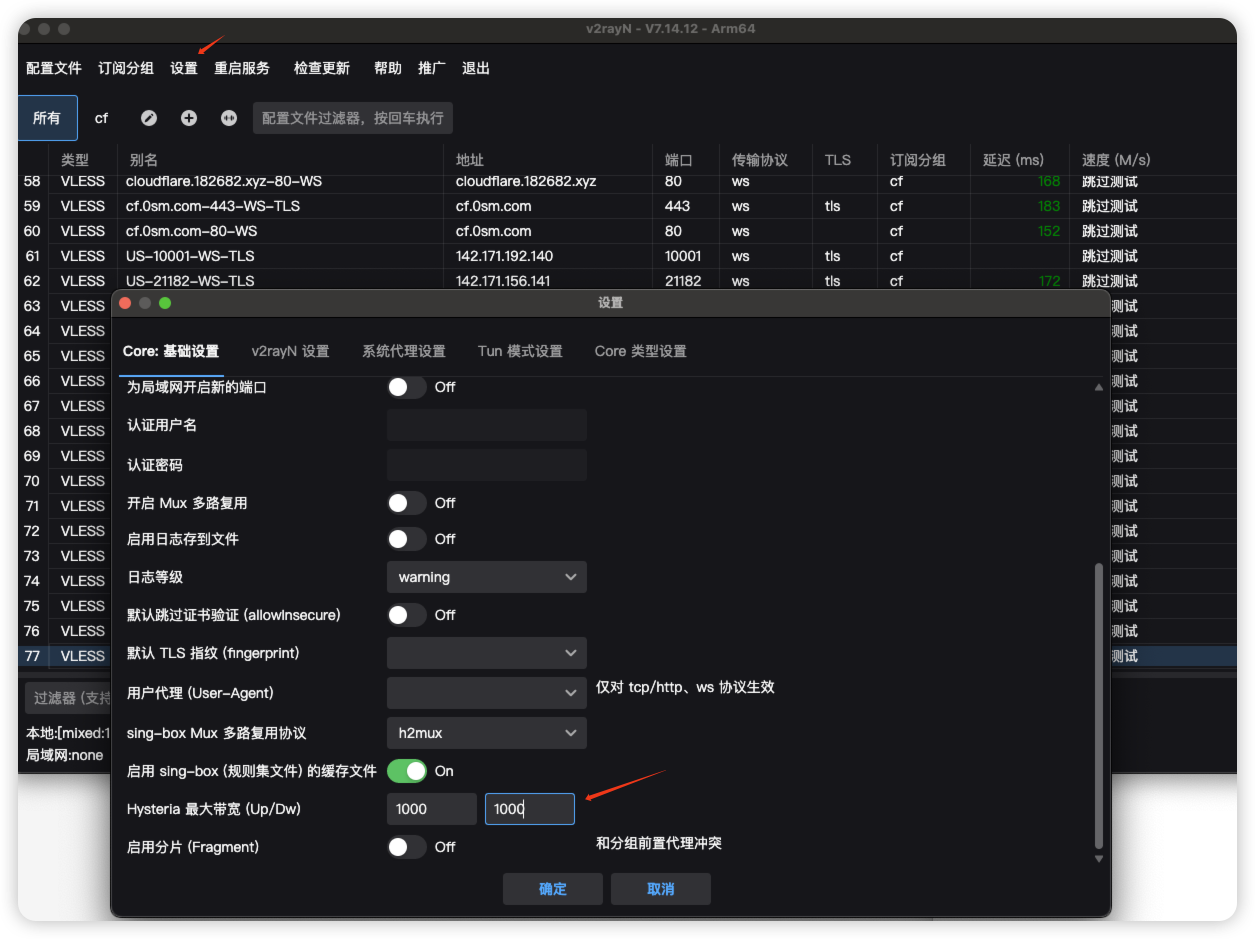Open the 订阅分组 menu
This screenshot has width=1255, height=939.
click(x=126, y=68)
